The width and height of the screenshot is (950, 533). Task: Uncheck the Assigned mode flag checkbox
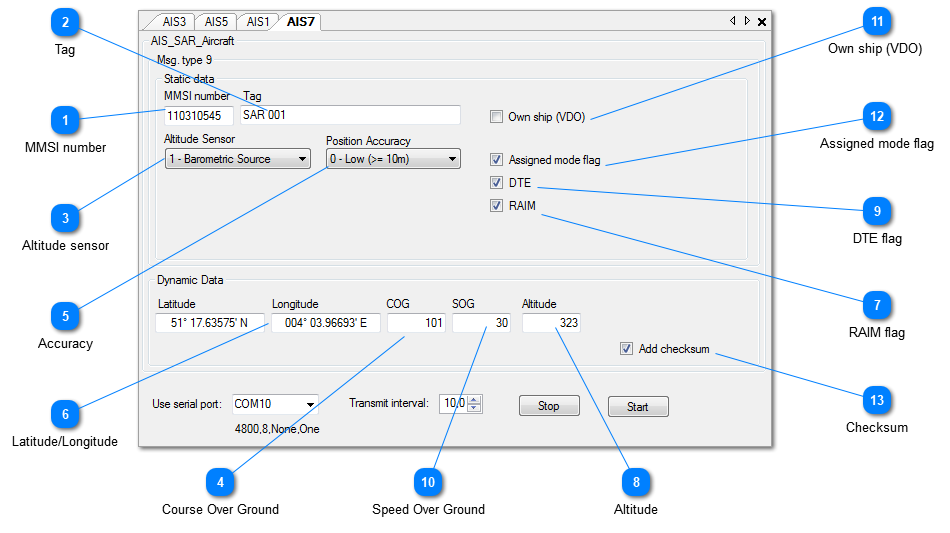(496, 160)
